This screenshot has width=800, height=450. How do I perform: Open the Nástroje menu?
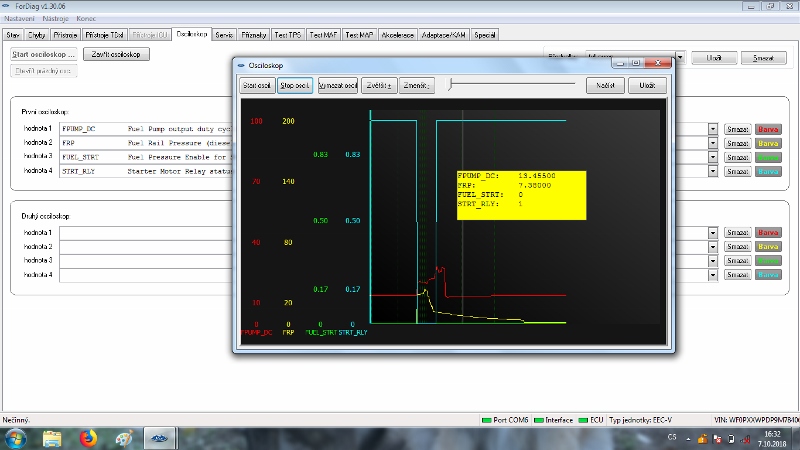tap(55, 19)
